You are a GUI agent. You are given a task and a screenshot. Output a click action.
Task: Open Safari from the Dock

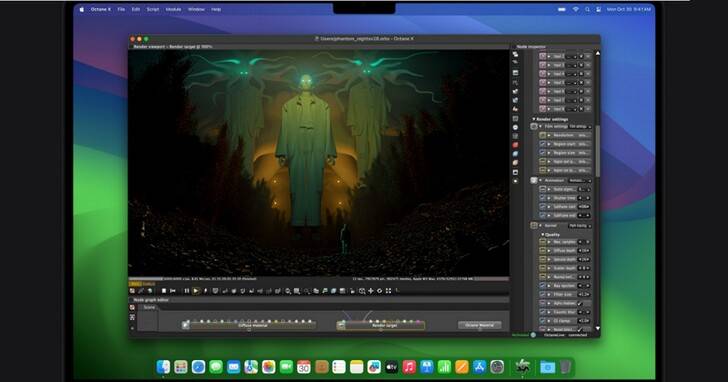tap(198, 367)
